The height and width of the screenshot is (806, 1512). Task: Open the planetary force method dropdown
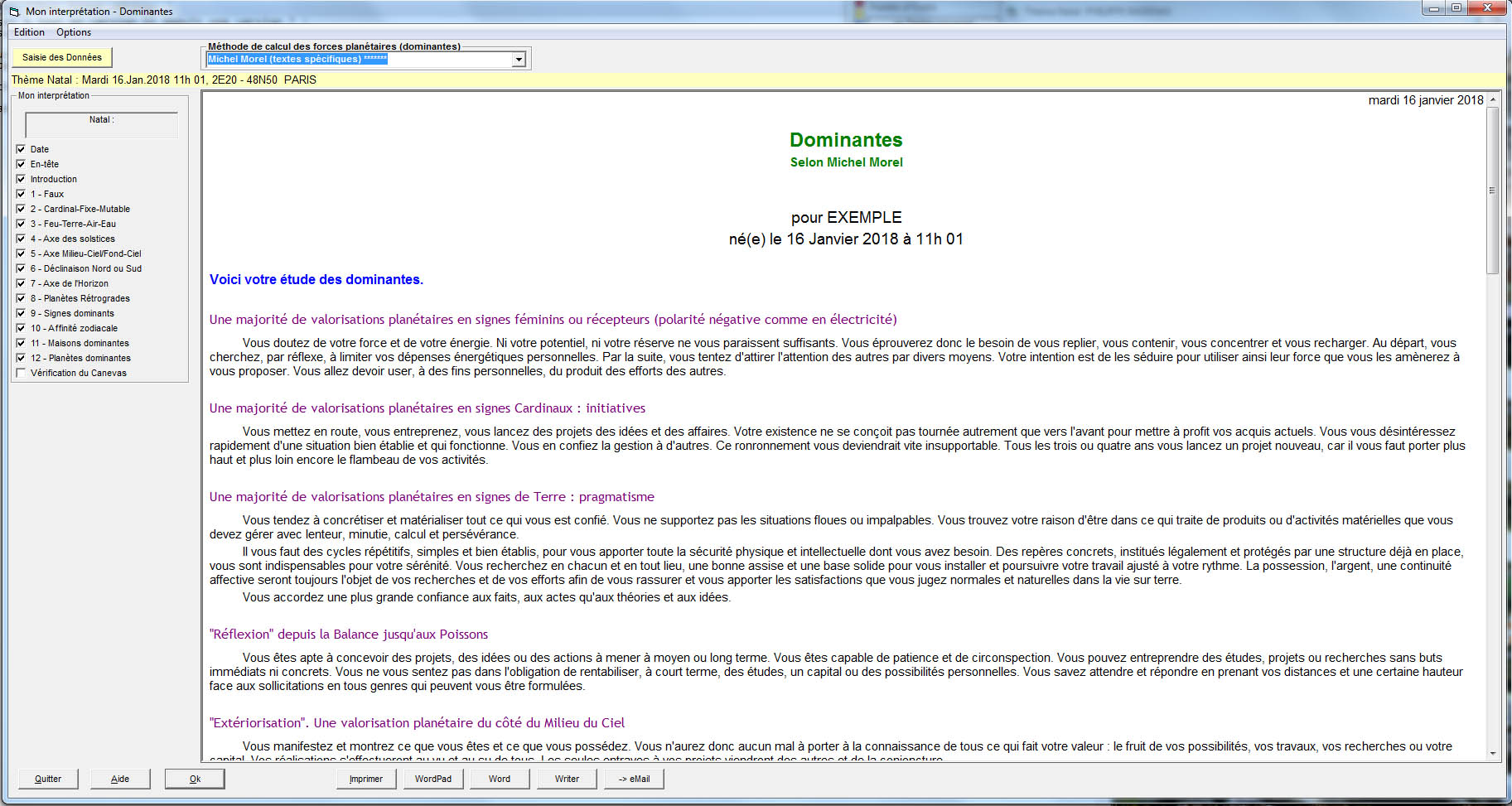tap(519, 60)
